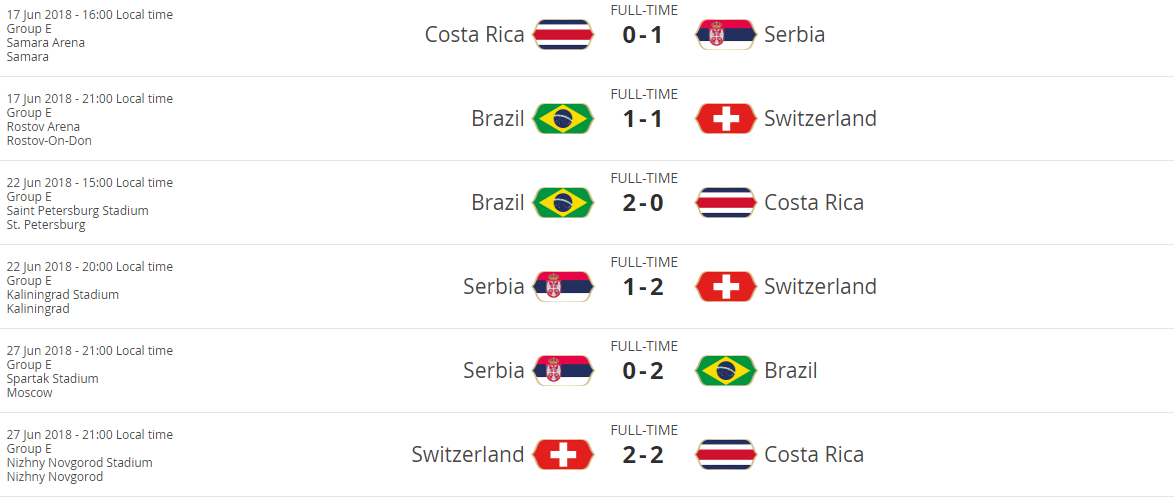1174x498 pixels.
Task: Click Serbia flag in the 17 Jun match
Action: point(726,35)
